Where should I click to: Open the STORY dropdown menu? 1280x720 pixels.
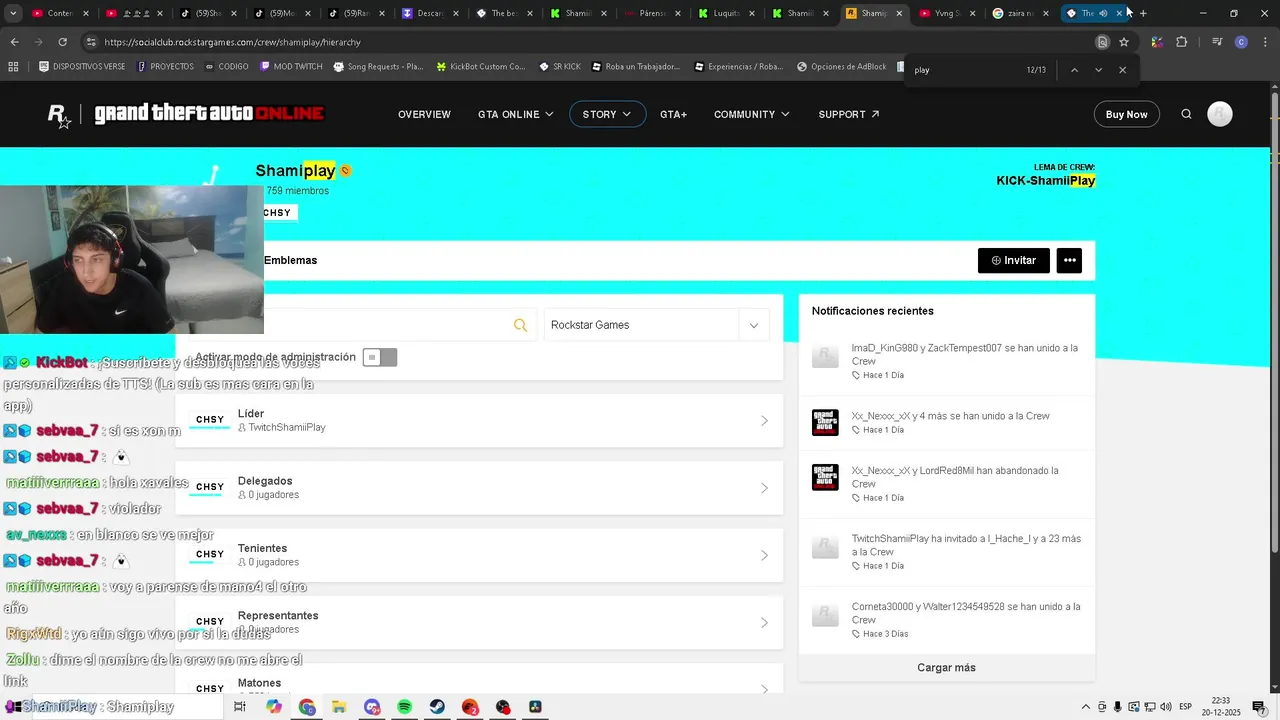[x=607, y=114]
